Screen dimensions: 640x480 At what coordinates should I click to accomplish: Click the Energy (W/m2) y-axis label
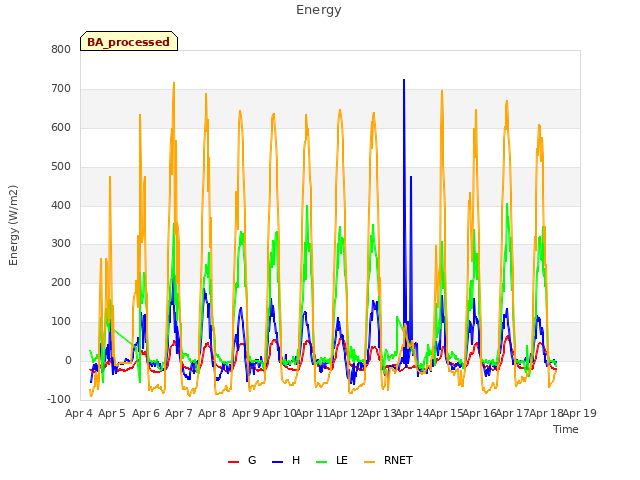[x=13, y=225]
